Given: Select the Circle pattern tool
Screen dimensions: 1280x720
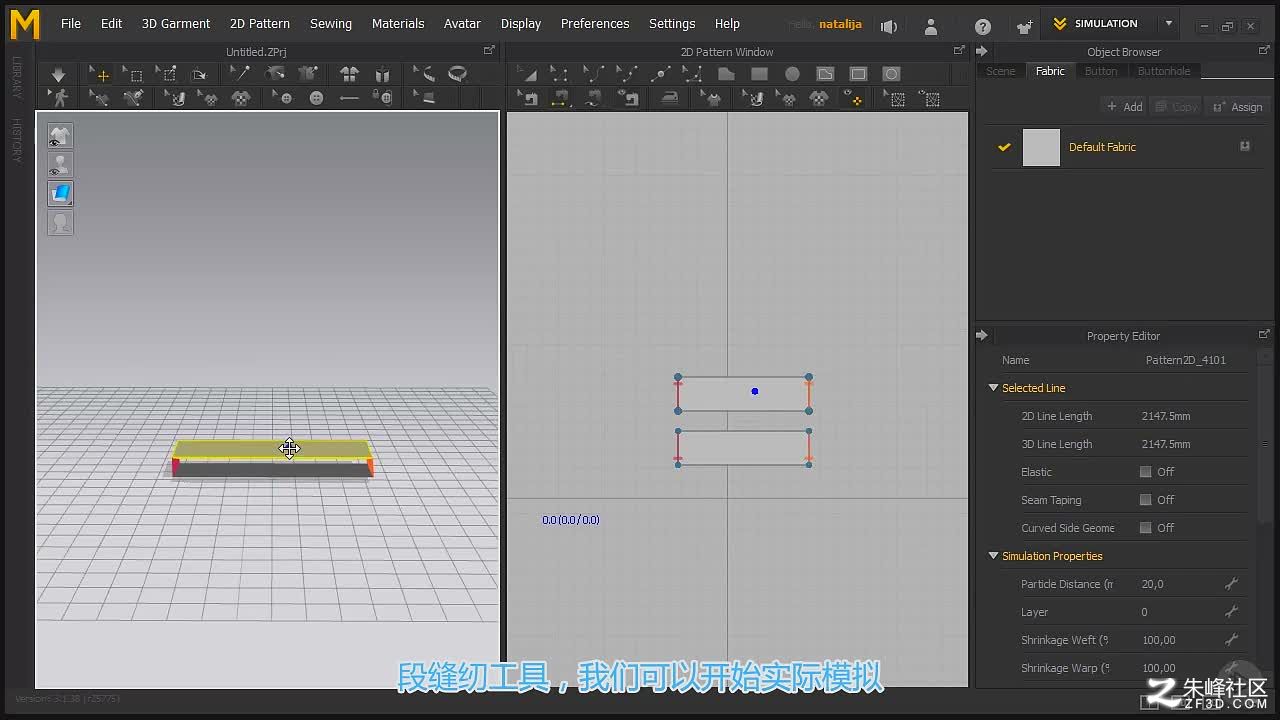Looking at the screenshot, I should point(792,74).
